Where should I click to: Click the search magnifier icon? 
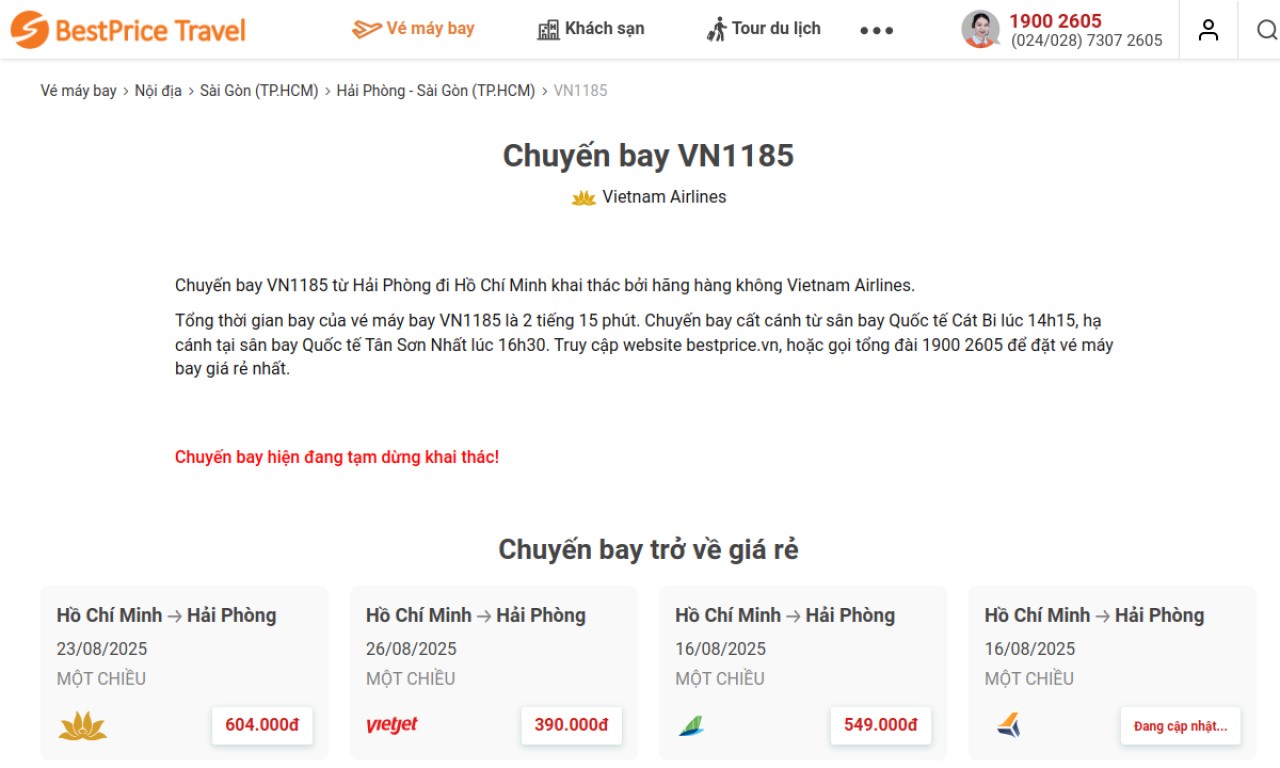click(1267, 30)
